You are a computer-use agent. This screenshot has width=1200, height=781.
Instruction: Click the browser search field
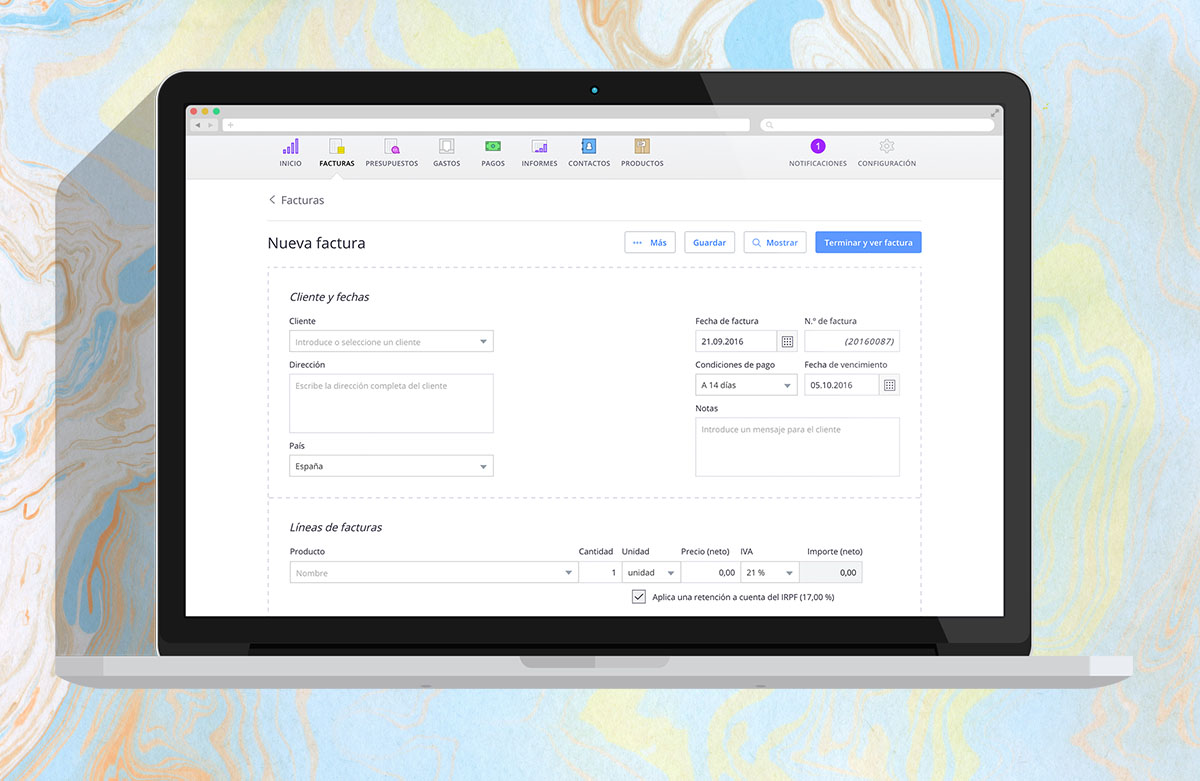pos(877,125)
